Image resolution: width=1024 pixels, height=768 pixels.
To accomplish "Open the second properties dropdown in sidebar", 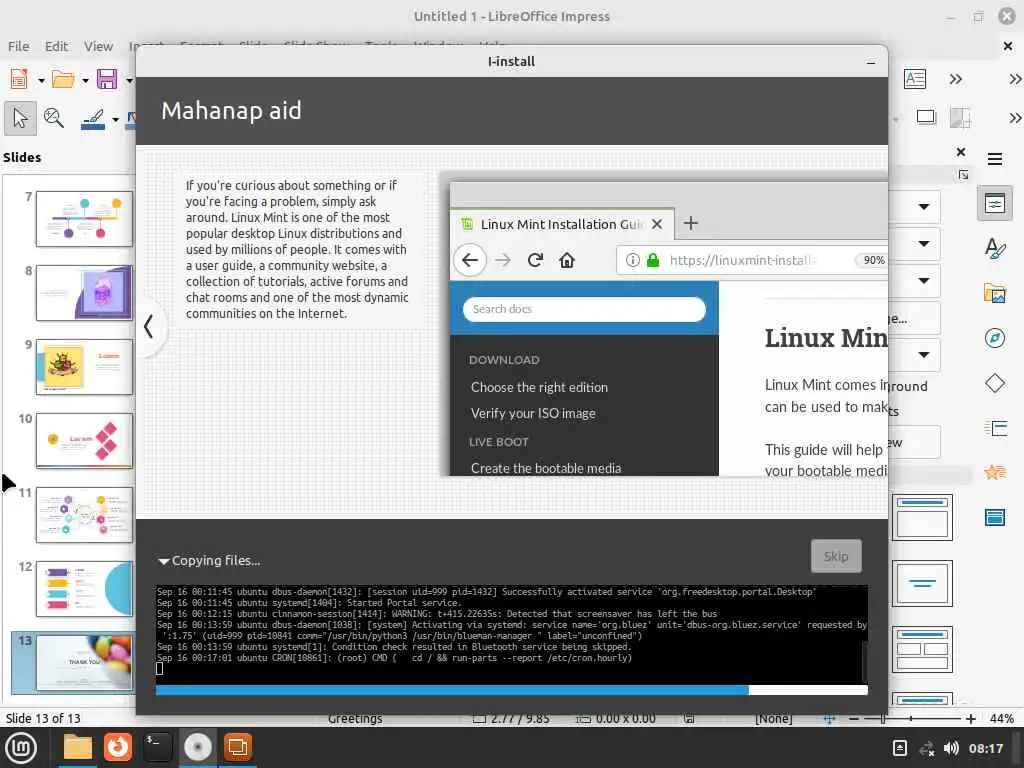I will click(923, 244).
